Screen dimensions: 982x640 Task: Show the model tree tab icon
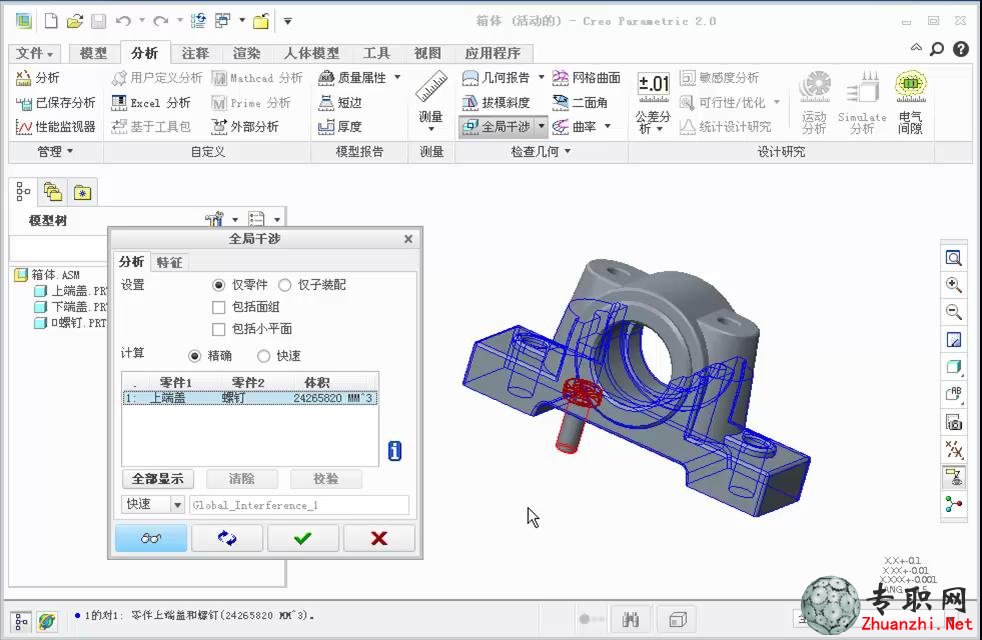tap(23, 192)
